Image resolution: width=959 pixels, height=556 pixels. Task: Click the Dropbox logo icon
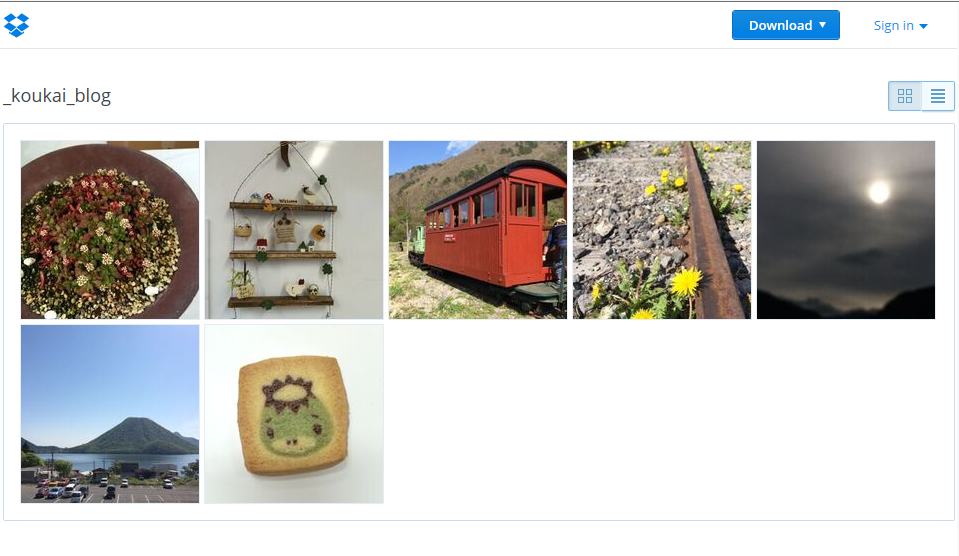(x=17, y=25)
